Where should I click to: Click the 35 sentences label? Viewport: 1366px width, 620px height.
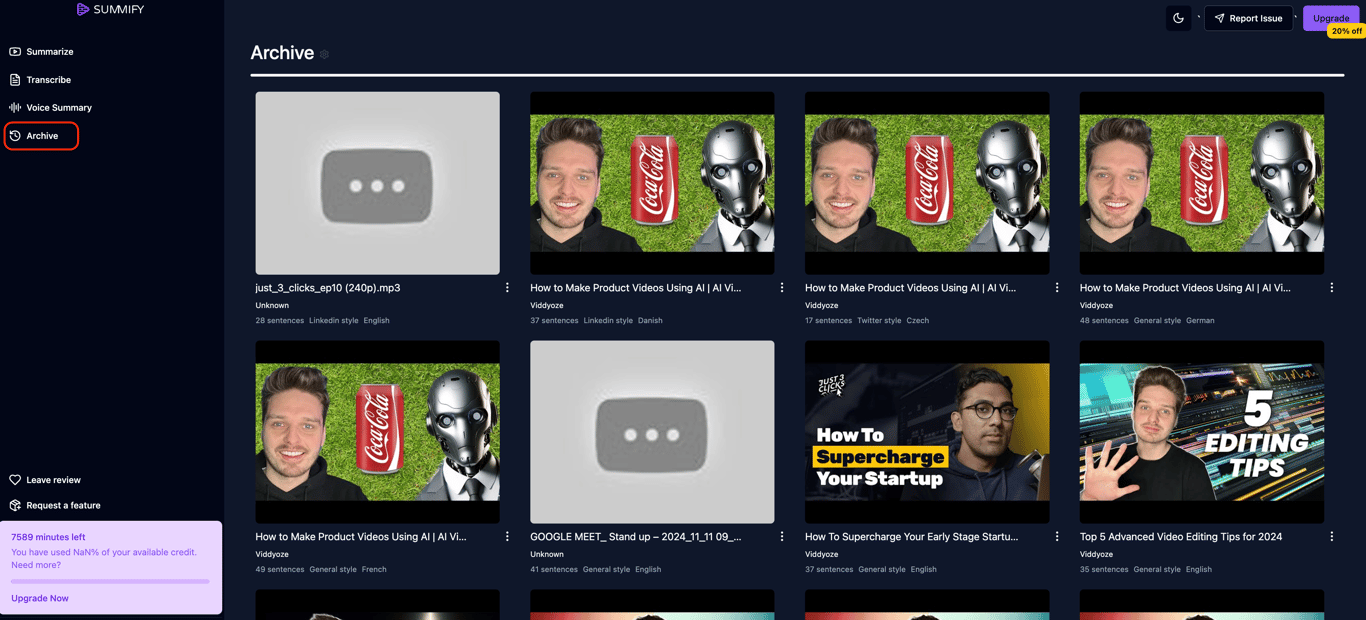(x=1104, y=570)
